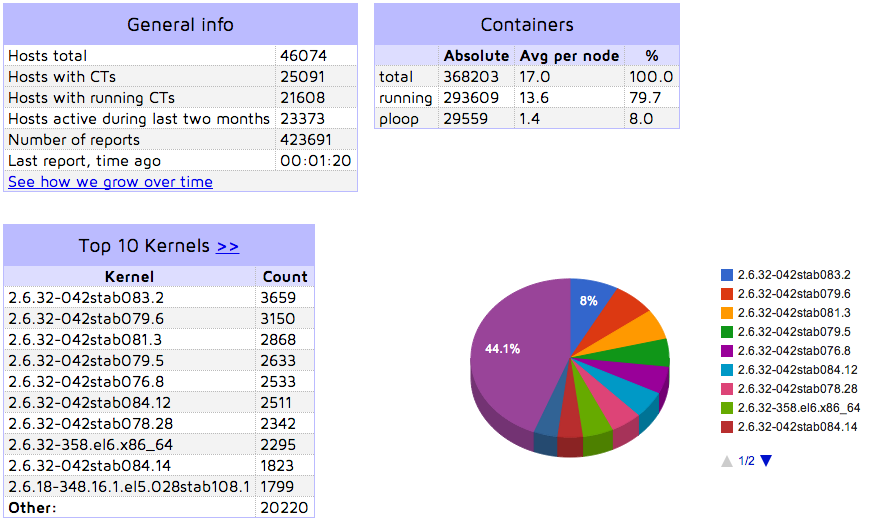Click containers total value 368203

[x=471, y=77]
